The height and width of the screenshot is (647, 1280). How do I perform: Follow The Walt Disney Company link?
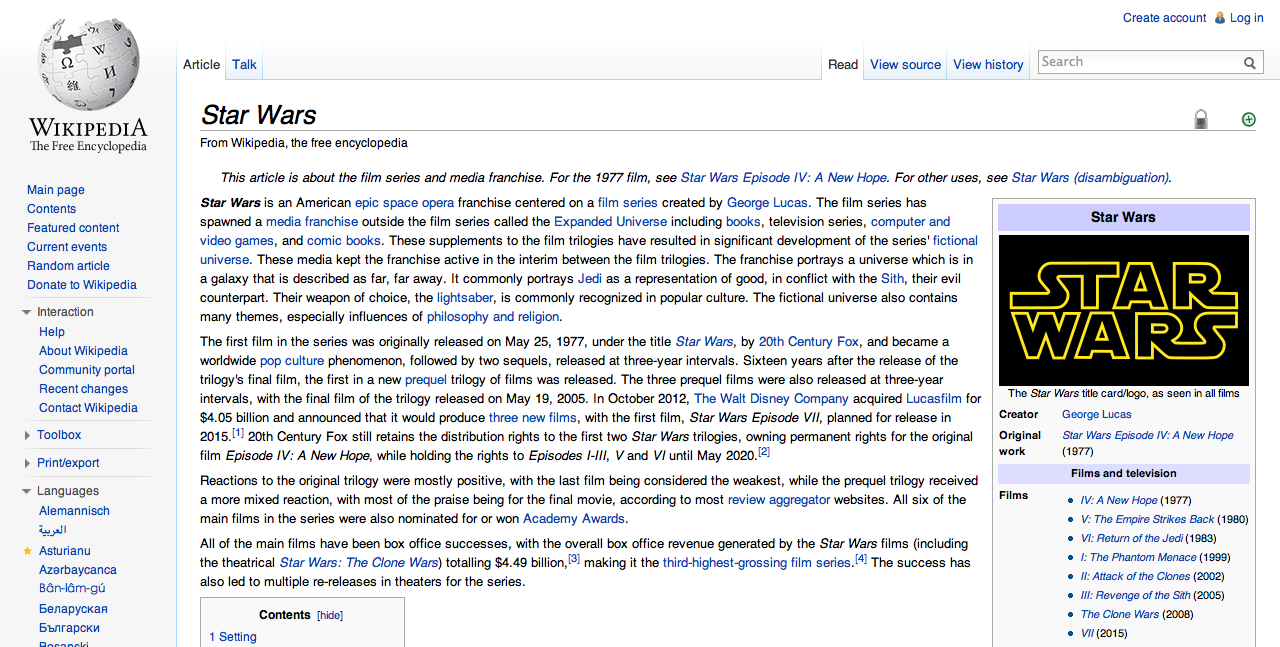(771, 399)
